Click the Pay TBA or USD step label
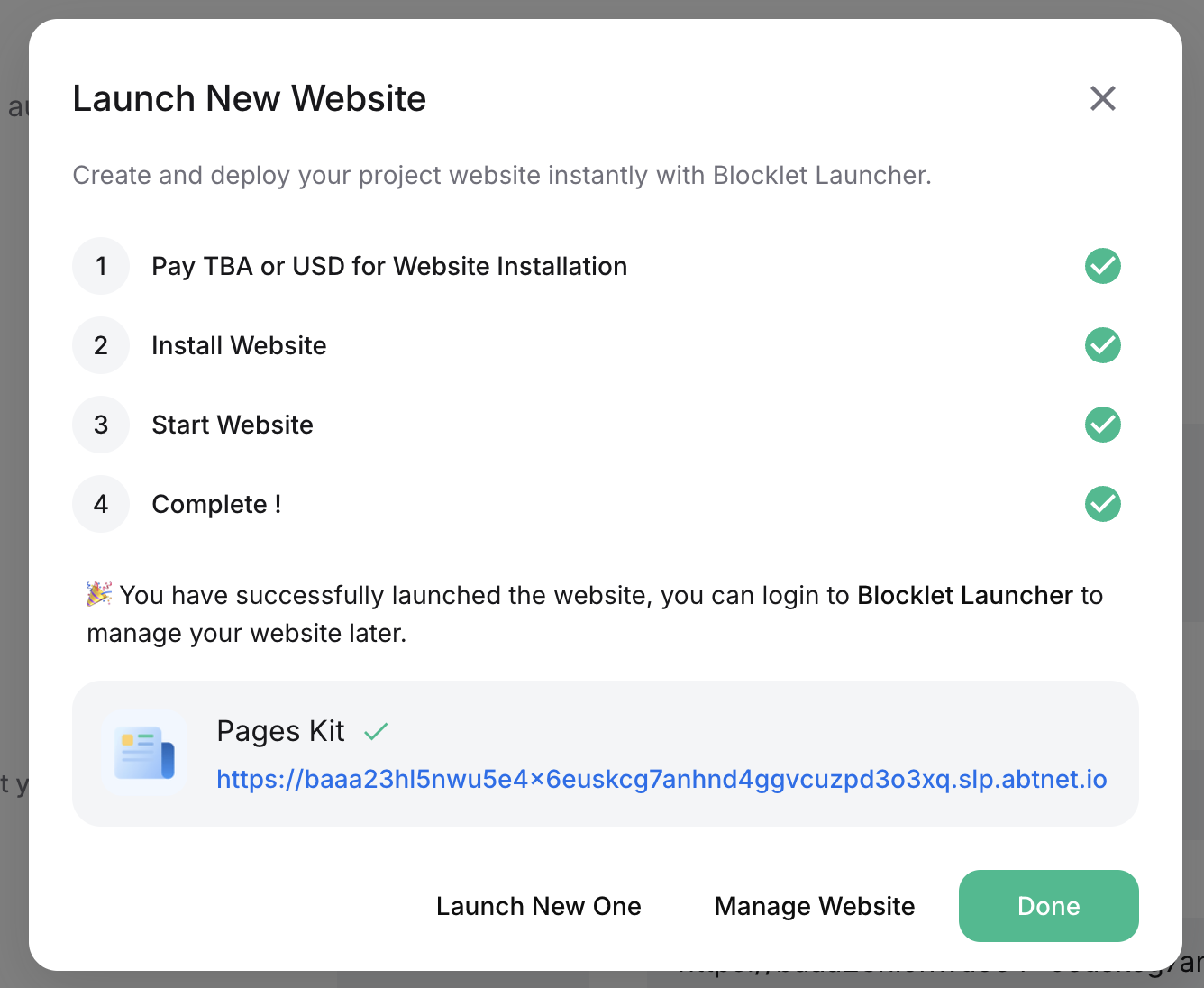 [389, 266]
